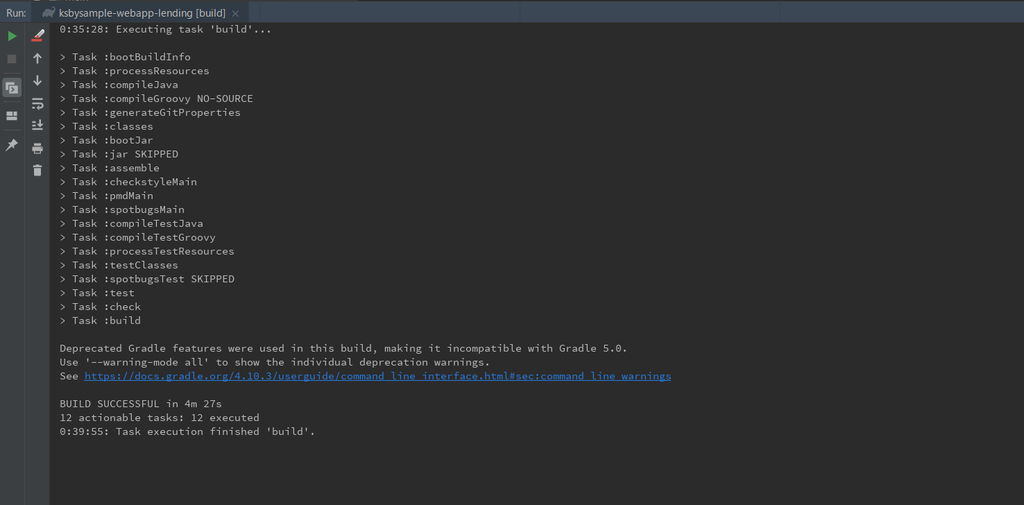Click the Task :jar SKIPPED line
This screenshot has height=505, width=1024.
point(119,154)
